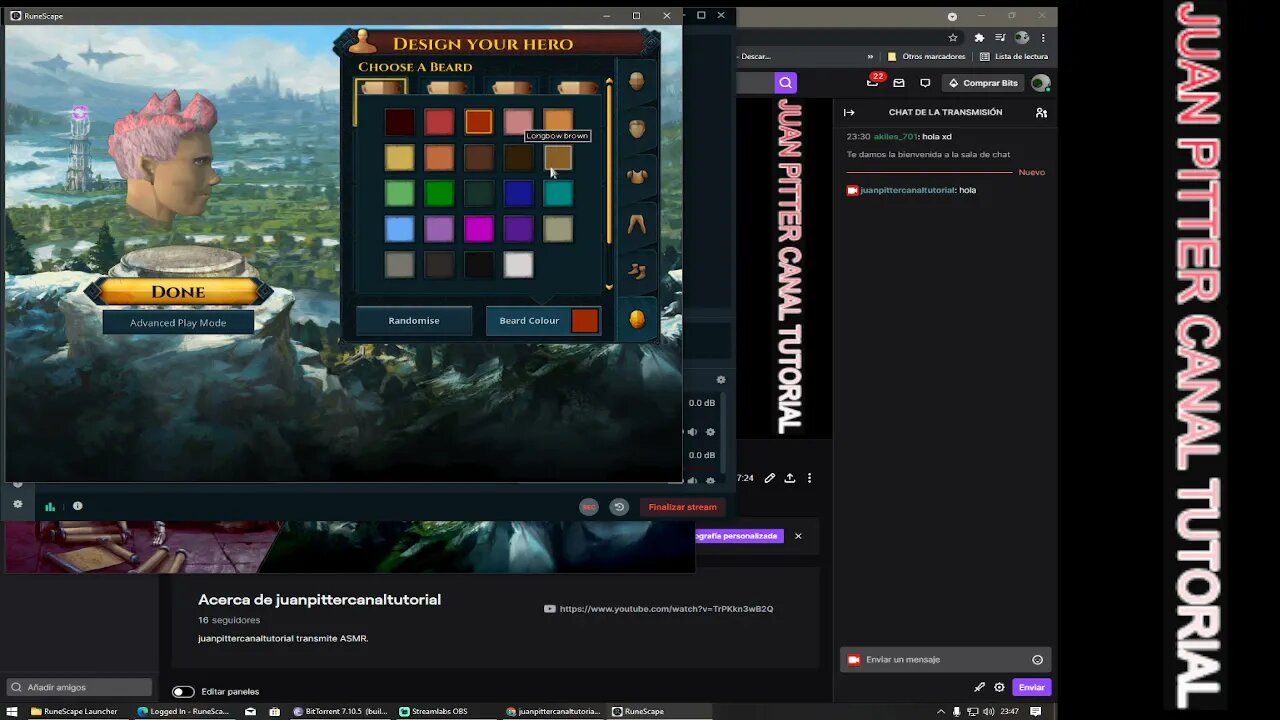
Task: Open Windows notification center
Action: (1035, 711)
